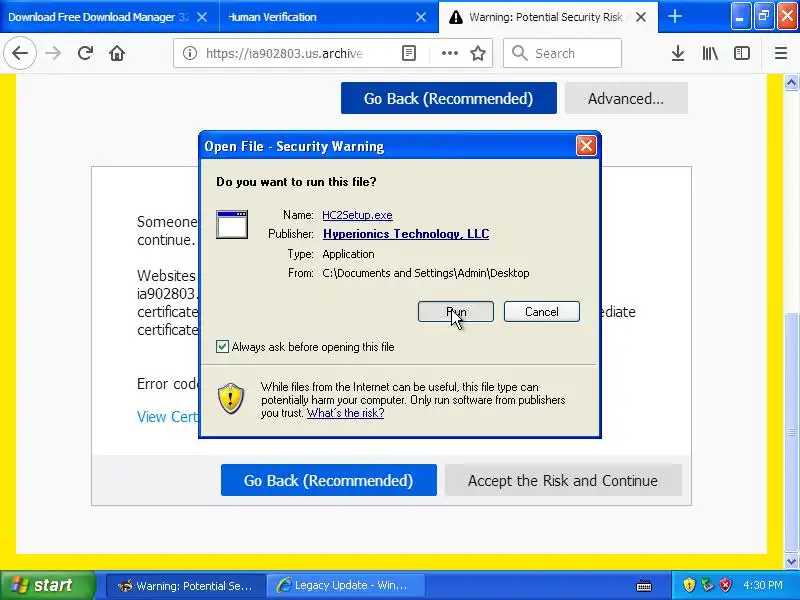Open the Downloads arrow panel
800x600 pixels.
pyautogui.click(x=678, y=53)
